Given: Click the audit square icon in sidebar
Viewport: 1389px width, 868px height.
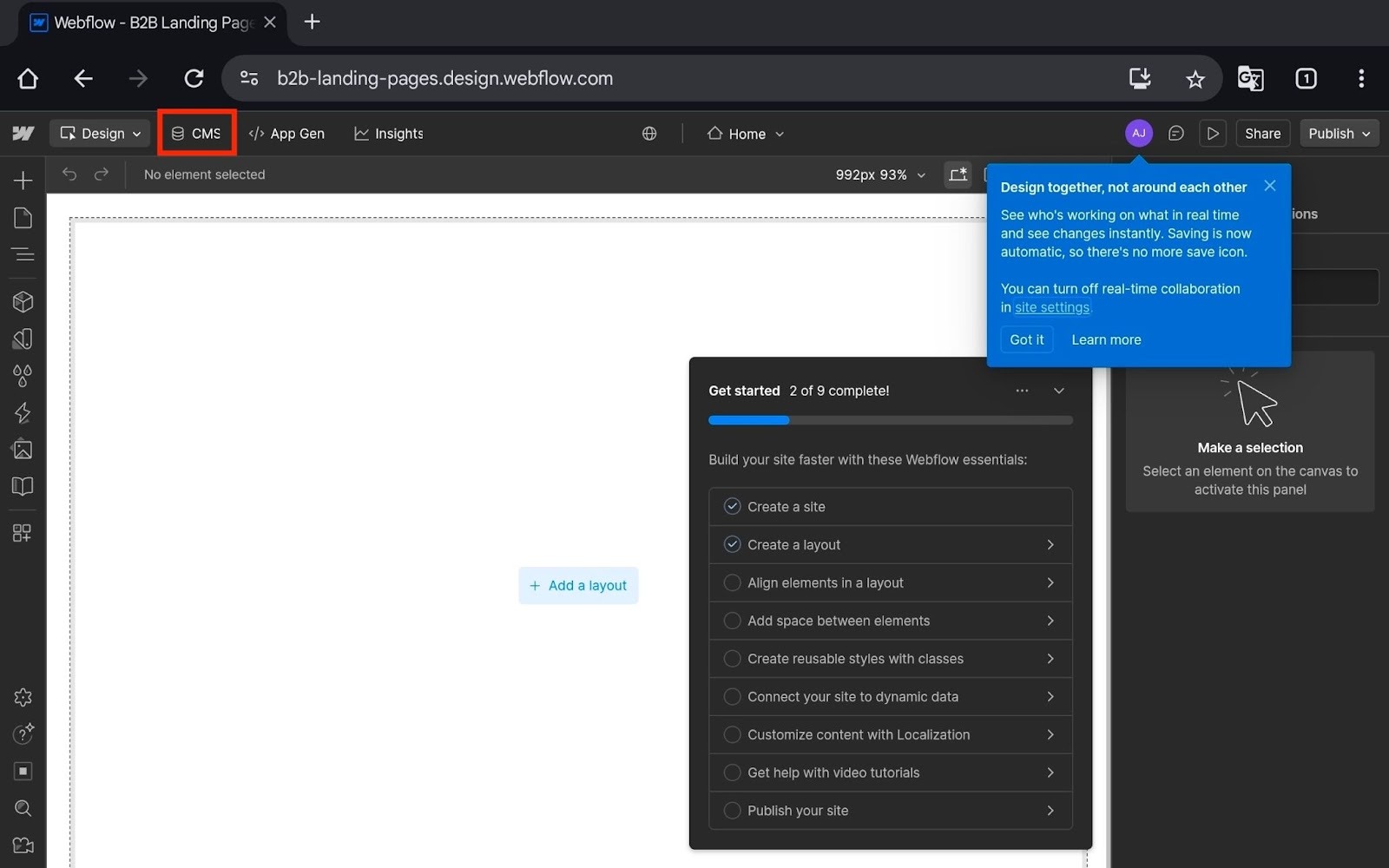Looking at the screenshot, I should pyautogui.click(x=23, y=771).
